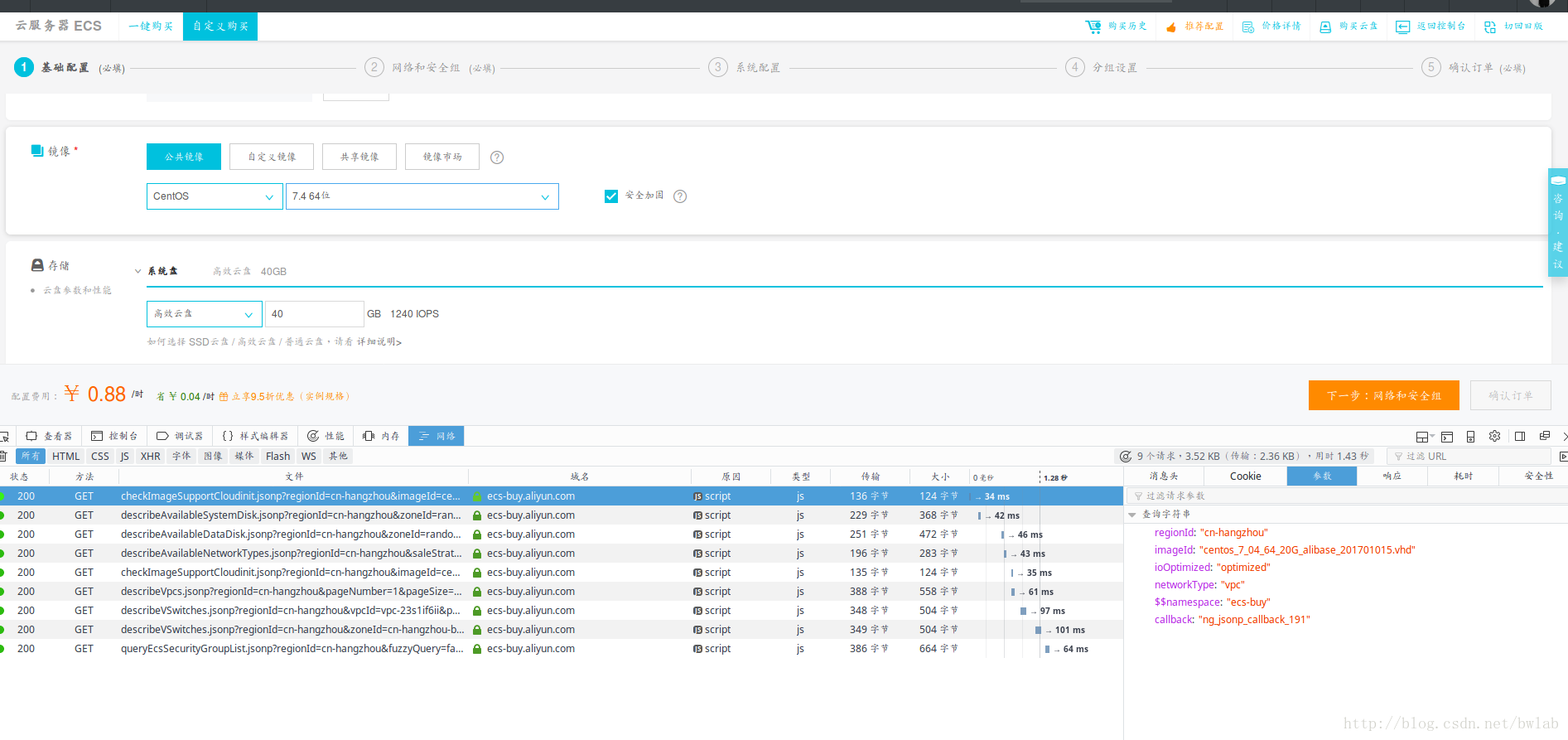This screenshot has width=1568, height=740.
Task: Click lock icon in queryEcsSecurityGroupList row
Action: coord(477,649)
